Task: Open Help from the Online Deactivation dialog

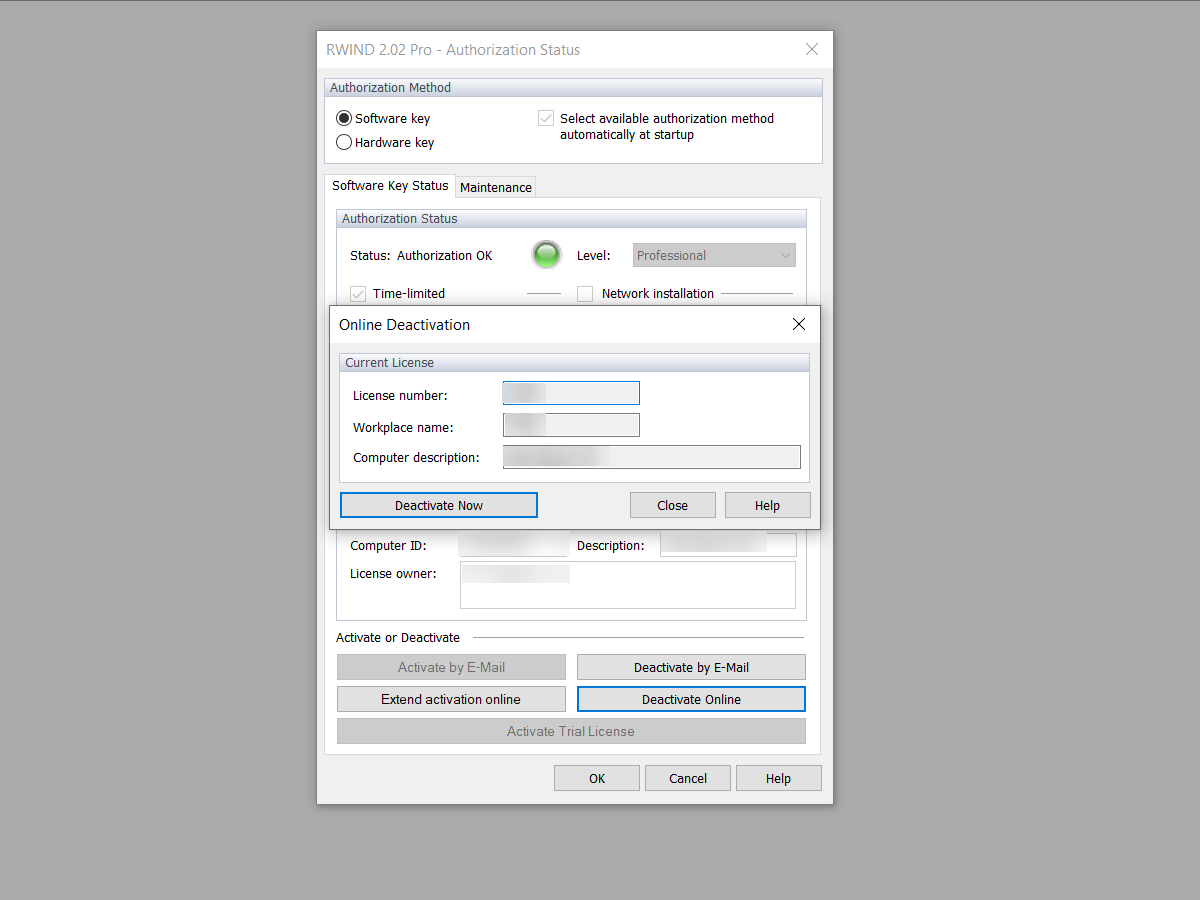Action: pyautogui.click(x=767, y=505)
